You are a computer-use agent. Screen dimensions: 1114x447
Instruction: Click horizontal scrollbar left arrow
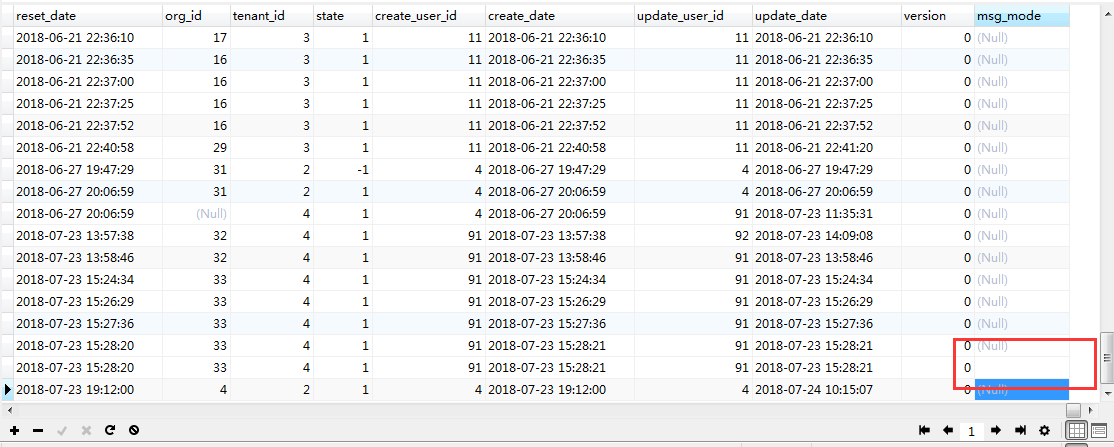(7, 410)
